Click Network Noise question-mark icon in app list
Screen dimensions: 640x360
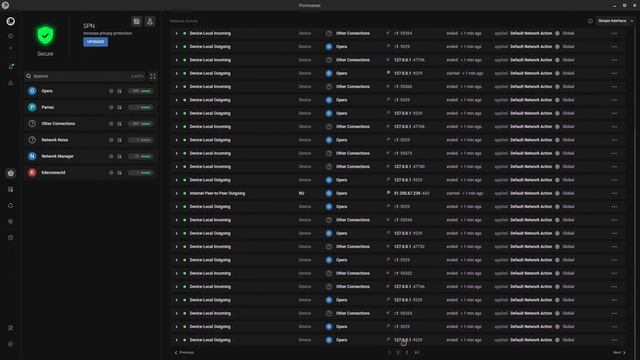pos(32,140)
